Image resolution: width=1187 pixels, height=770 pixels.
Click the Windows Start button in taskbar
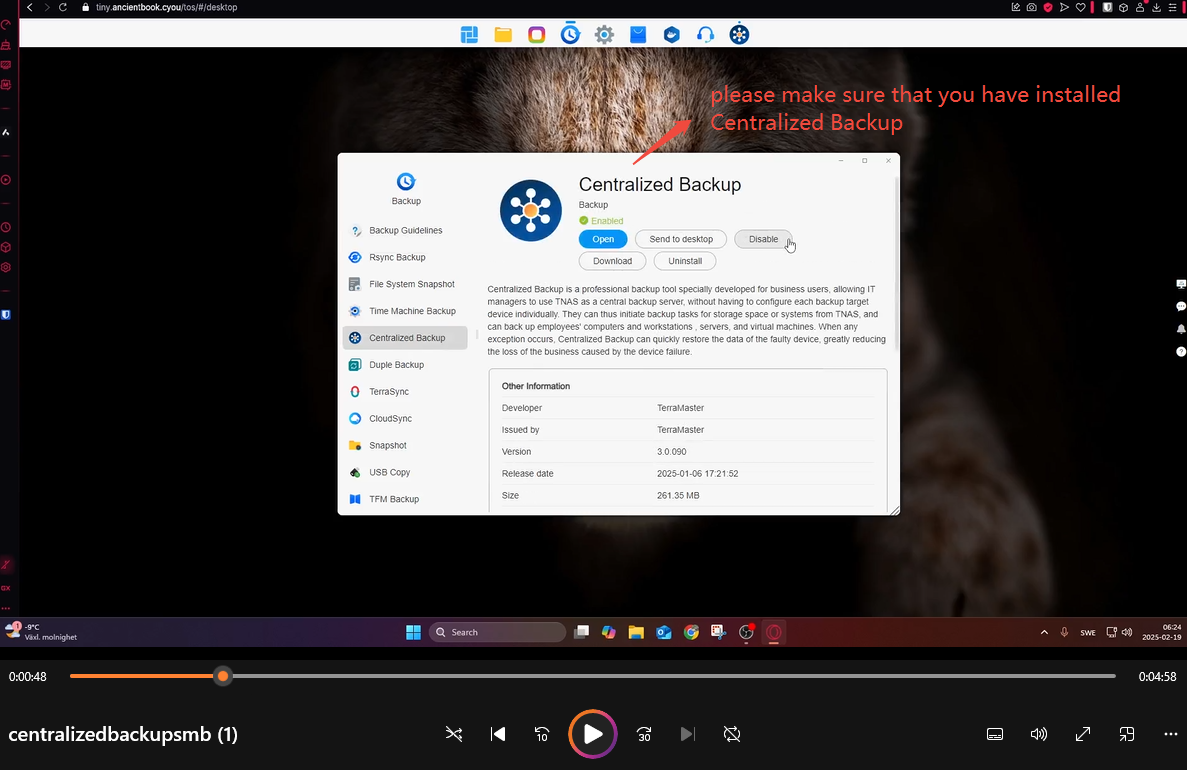click(x=413, y=632)
